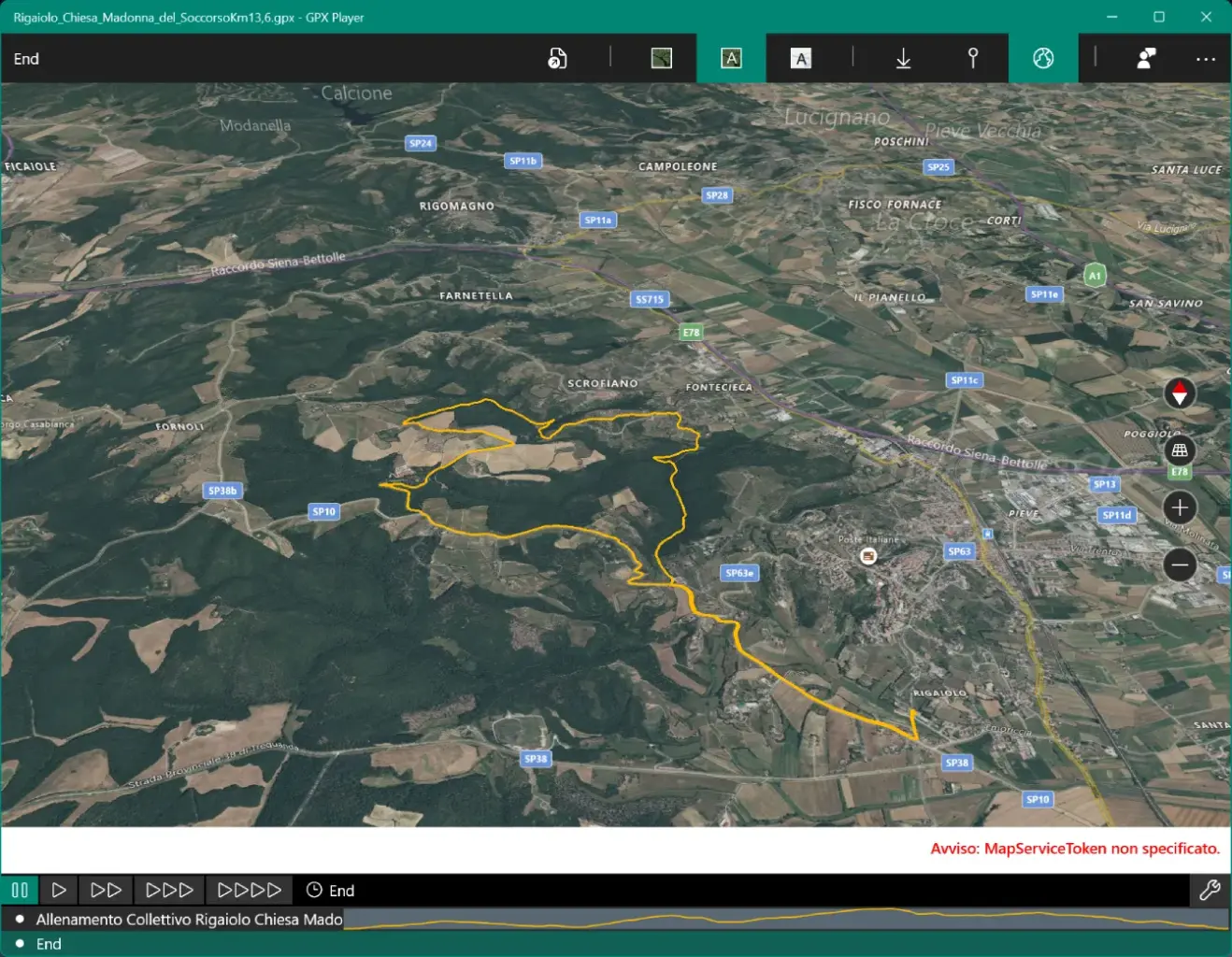Play the track at normal speed

point(59,890)
